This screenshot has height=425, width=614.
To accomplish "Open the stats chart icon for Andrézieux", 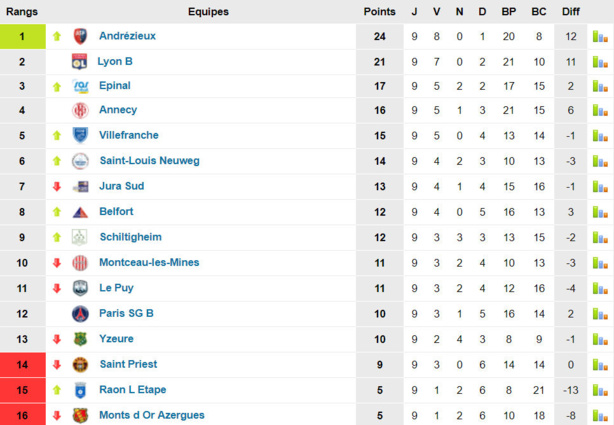I will [600, 36].
